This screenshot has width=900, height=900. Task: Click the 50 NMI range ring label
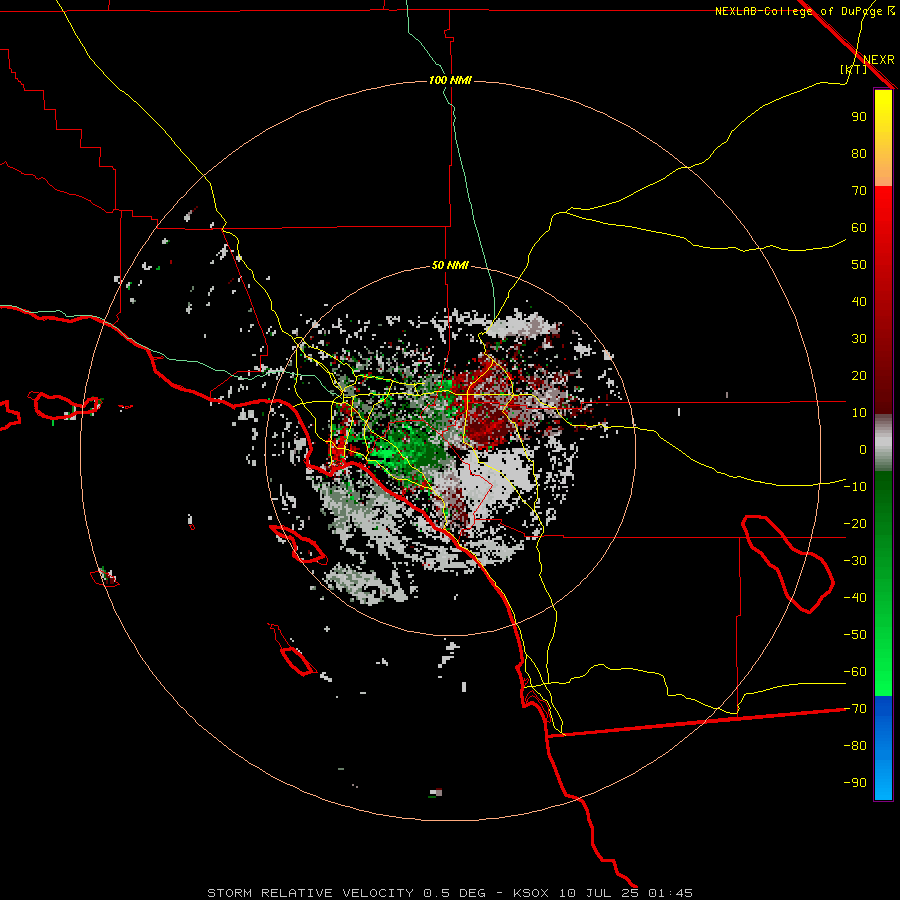(x=450, y=265)
